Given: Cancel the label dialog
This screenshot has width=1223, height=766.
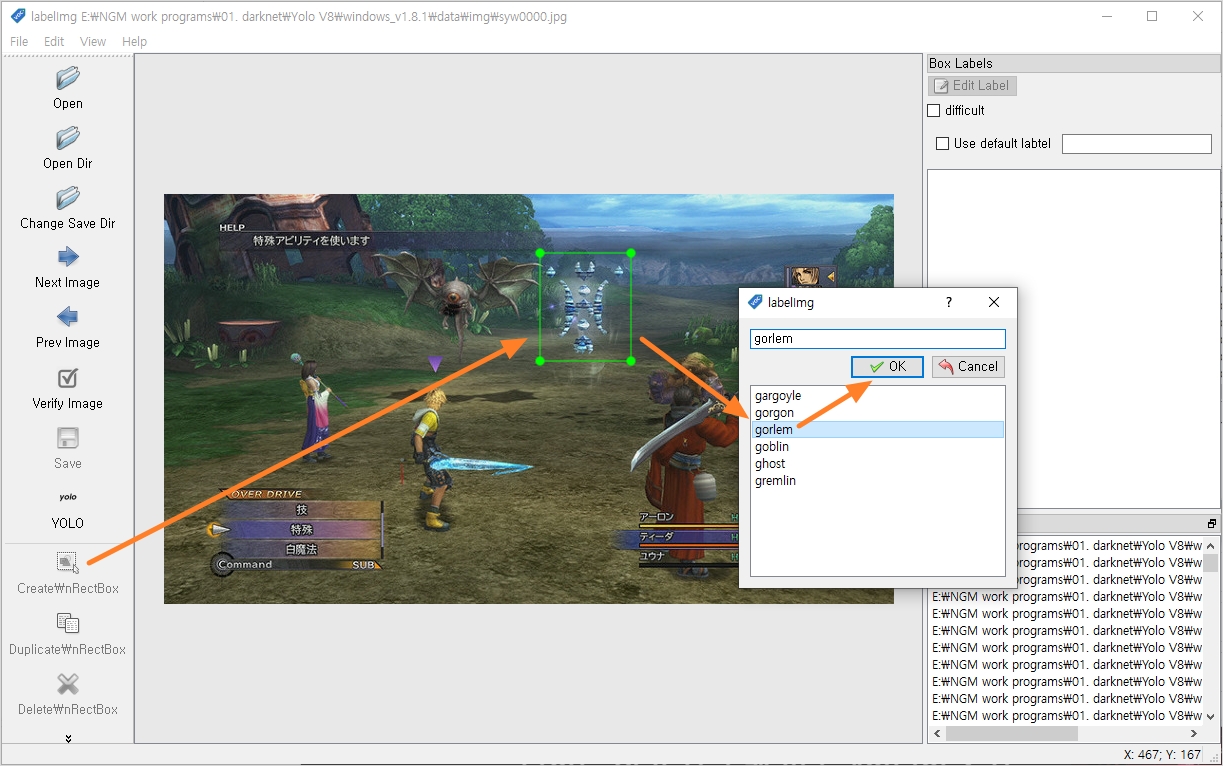Looking at the screenshot, I should point(968,367).
